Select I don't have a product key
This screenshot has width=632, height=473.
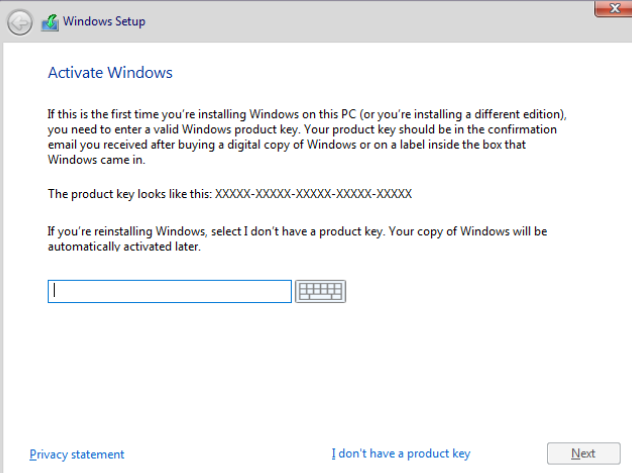[401, 454]
